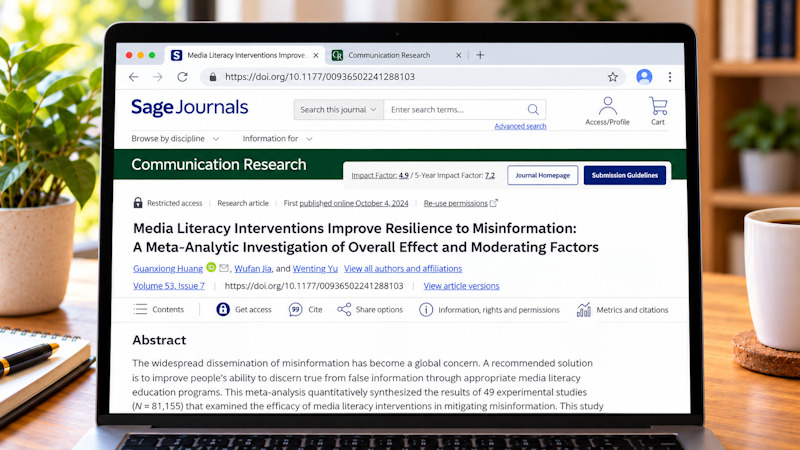Image resolution: width=800 pixels, height=450 pixels.
Task: Click the View article versions link
Action: [x=461, y=286]
